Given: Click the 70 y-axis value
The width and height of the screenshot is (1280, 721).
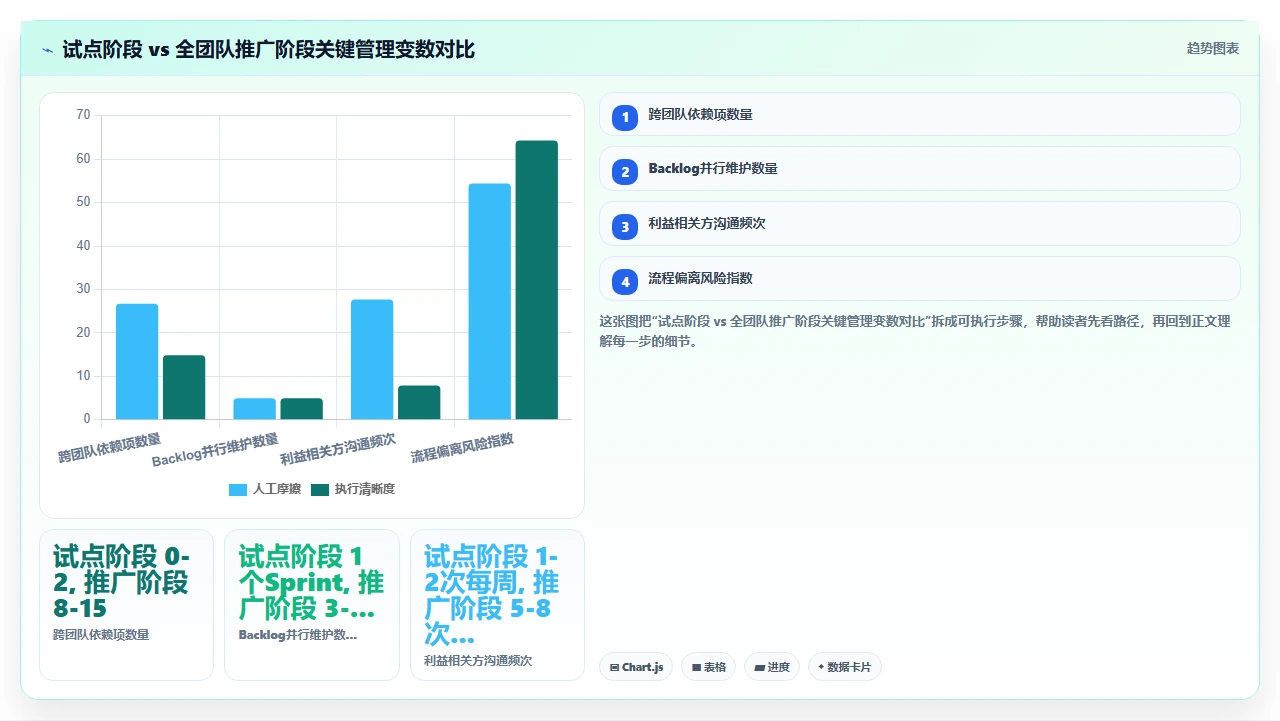Looking at the screenshot, I should (83, 115).
